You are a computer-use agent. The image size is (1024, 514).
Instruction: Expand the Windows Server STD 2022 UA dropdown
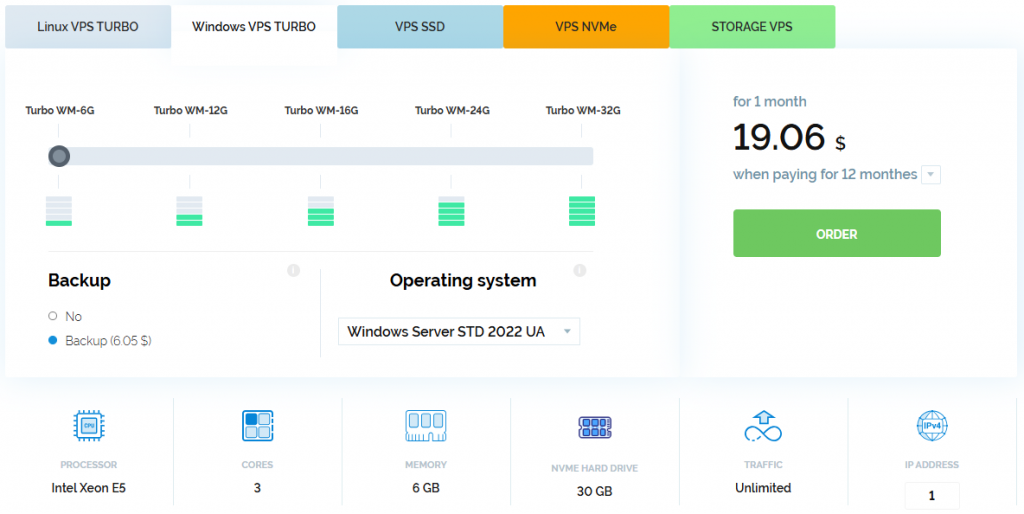coord(458,331)
